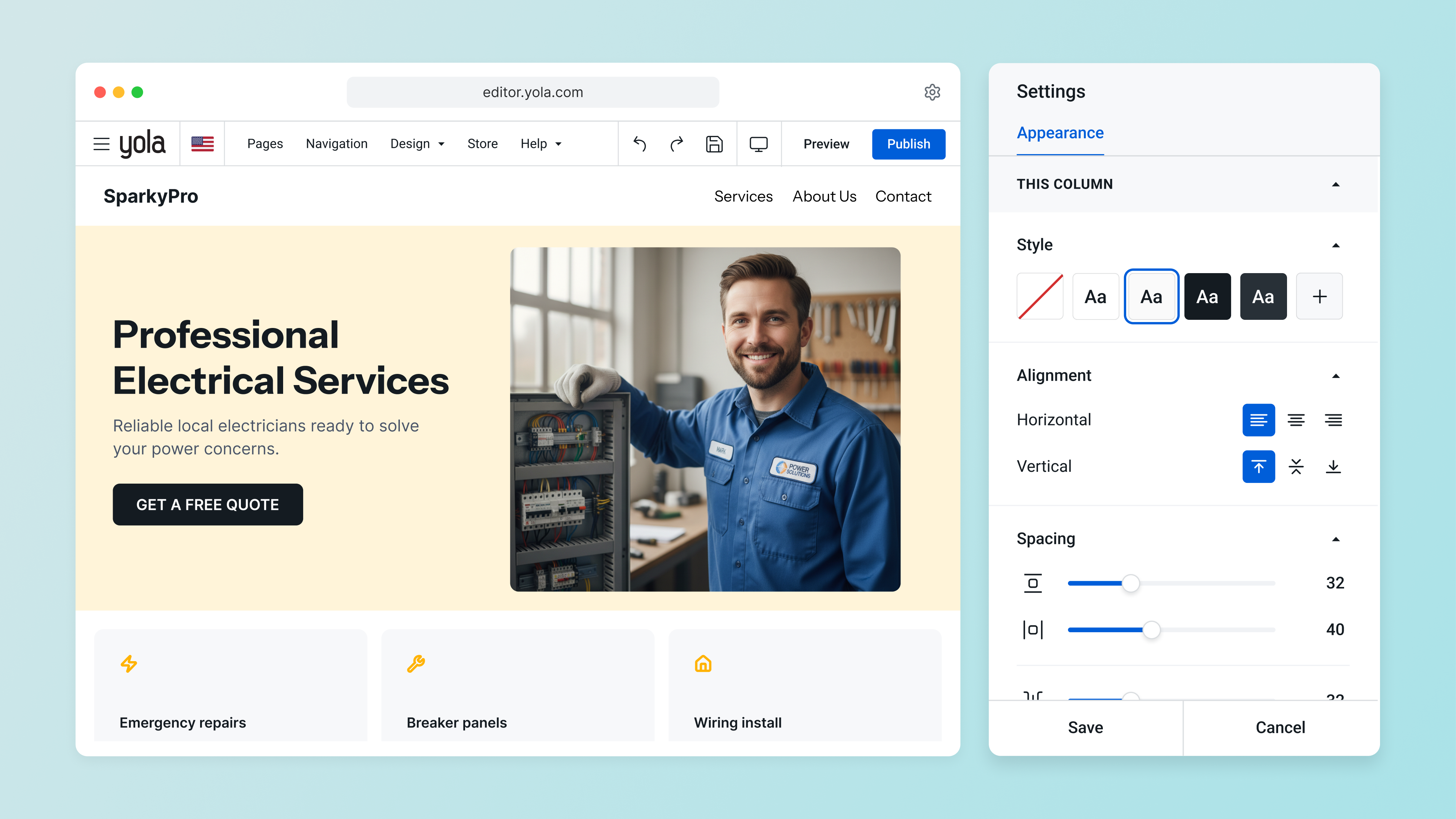The width and height of the screenshot is (1456, 819).
Task: Click the vertical padding spacing icon
Action: click(x=1033, y=583)
